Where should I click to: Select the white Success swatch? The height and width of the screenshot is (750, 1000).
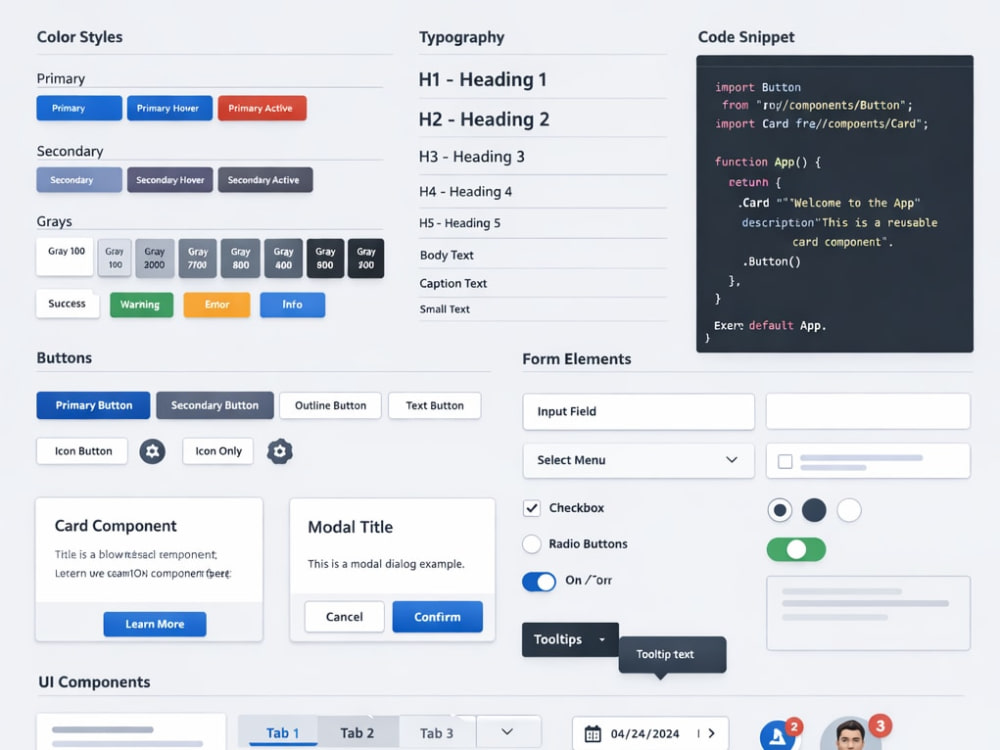click(x=67, y=304)
